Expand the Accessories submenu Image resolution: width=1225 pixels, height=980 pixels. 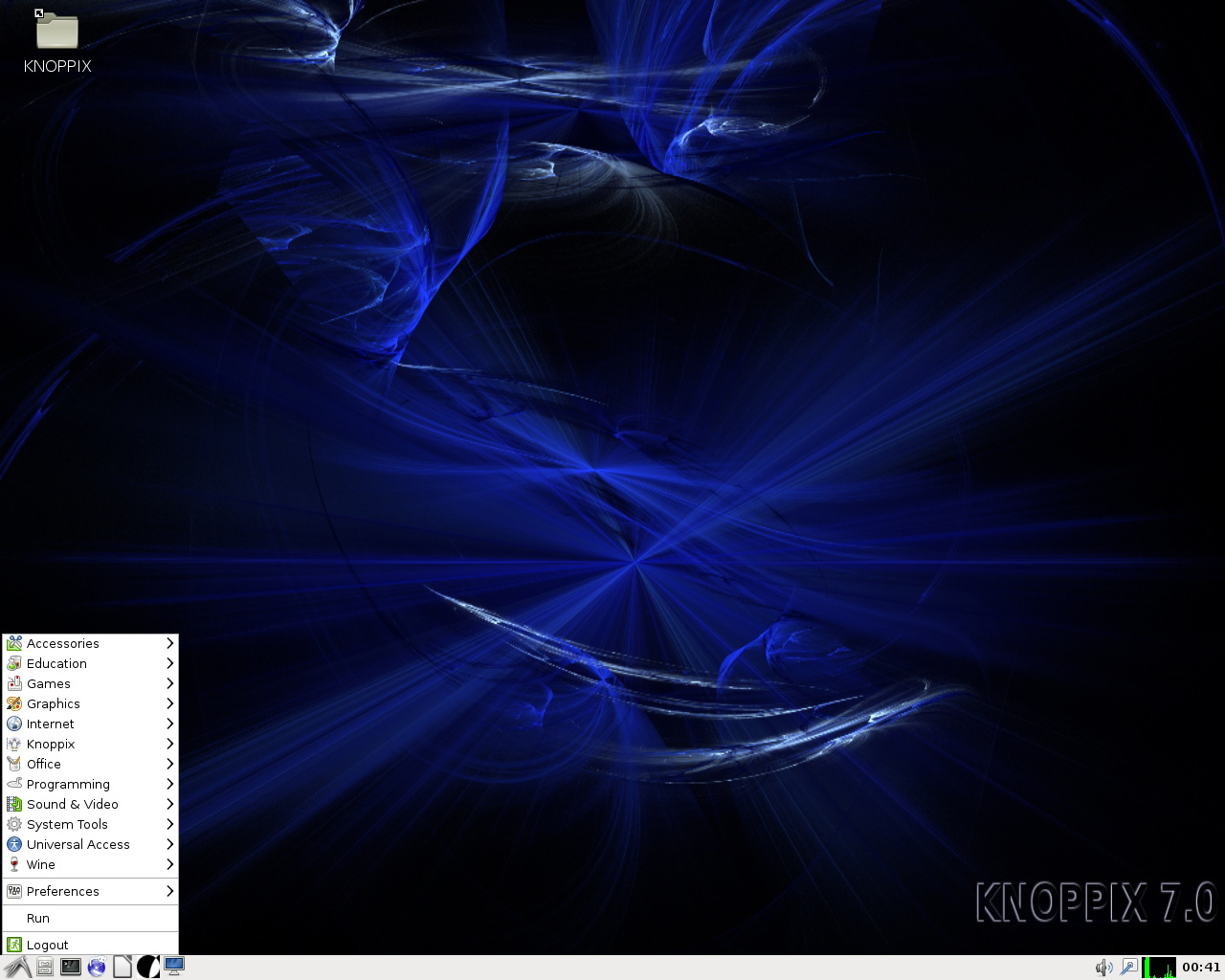point(90,643)
